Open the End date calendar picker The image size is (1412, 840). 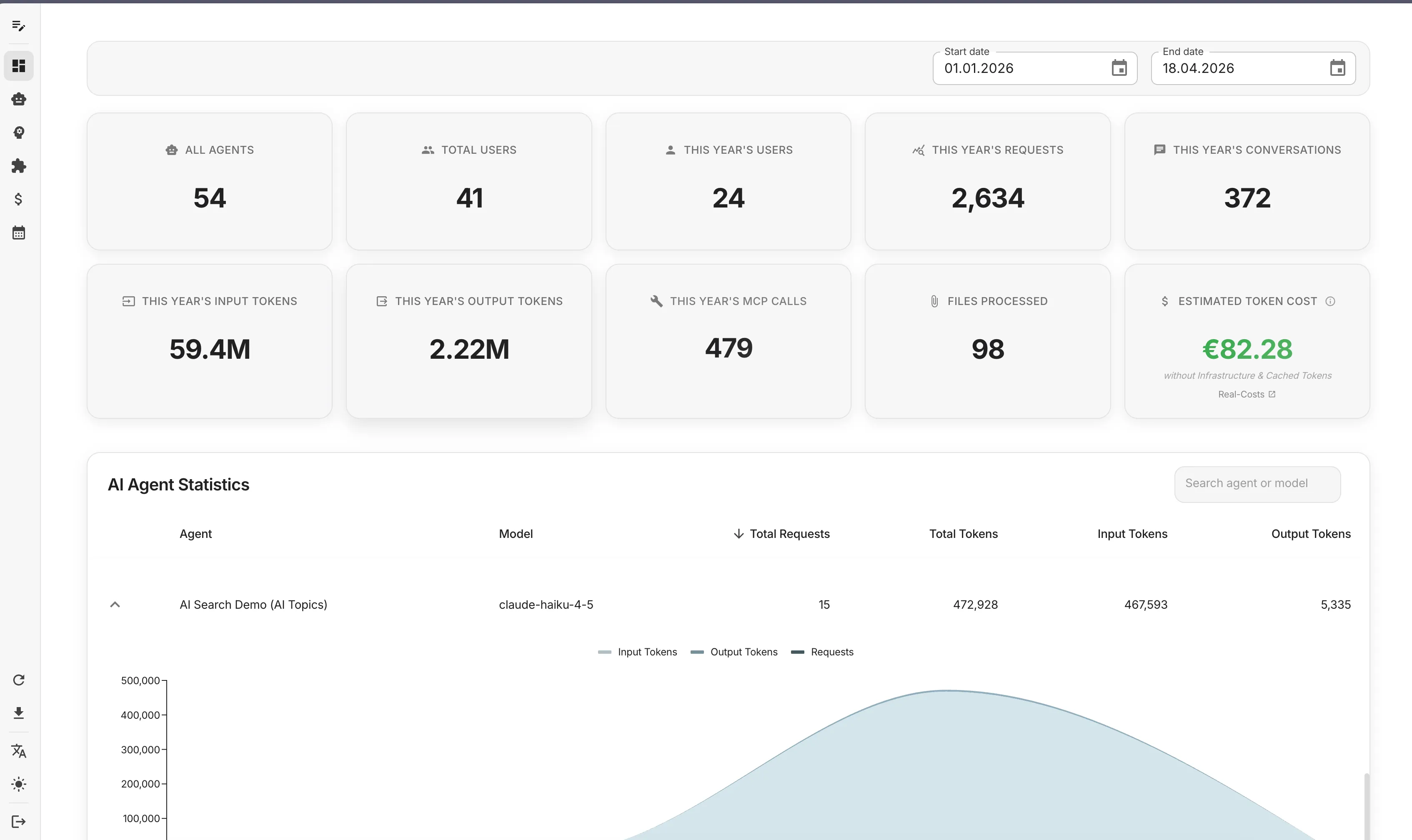(x=1337, y=67)
